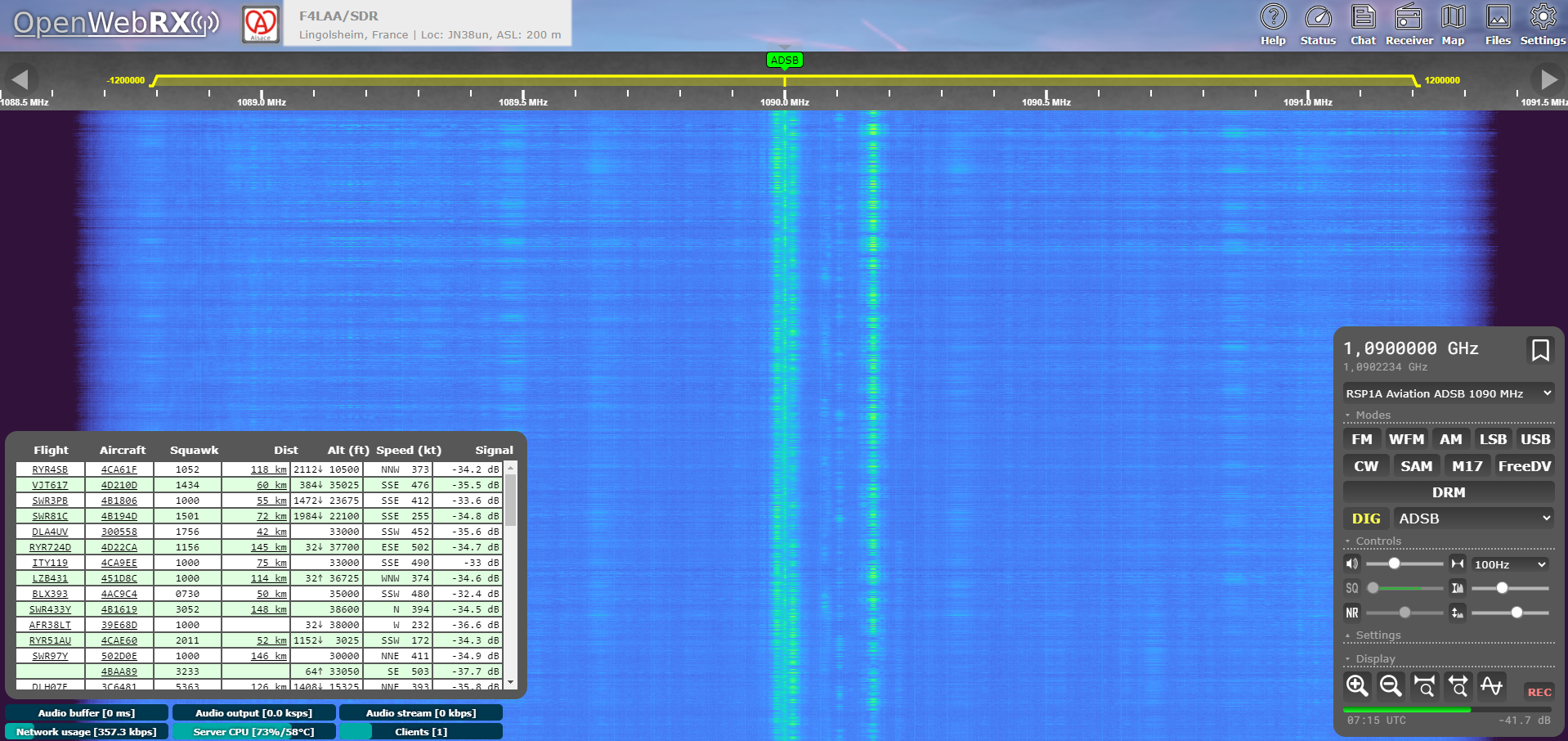Viewport: 1568px width, 741px height.
Task: Open the RYR4SB flight link
Action: click(x=50, y=469)
